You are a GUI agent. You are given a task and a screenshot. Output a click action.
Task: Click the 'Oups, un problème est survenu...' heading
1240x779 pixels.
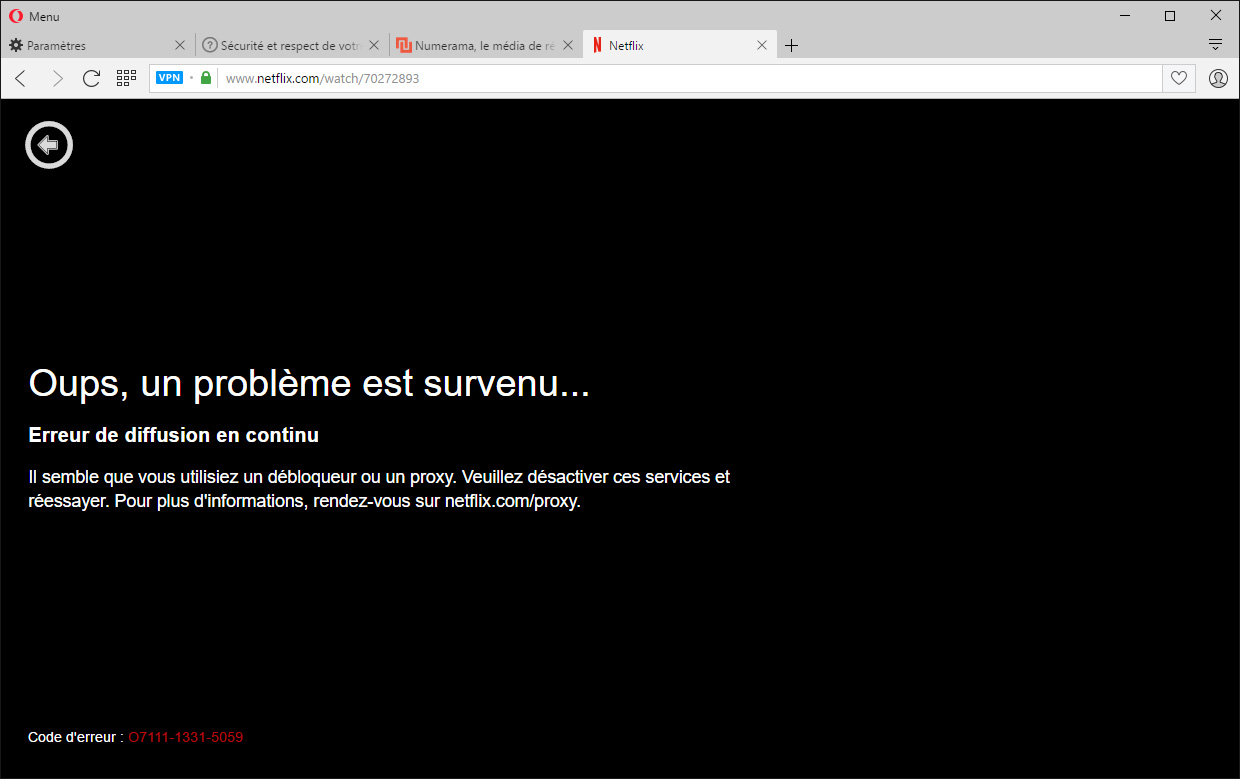[x=309, y=384]
